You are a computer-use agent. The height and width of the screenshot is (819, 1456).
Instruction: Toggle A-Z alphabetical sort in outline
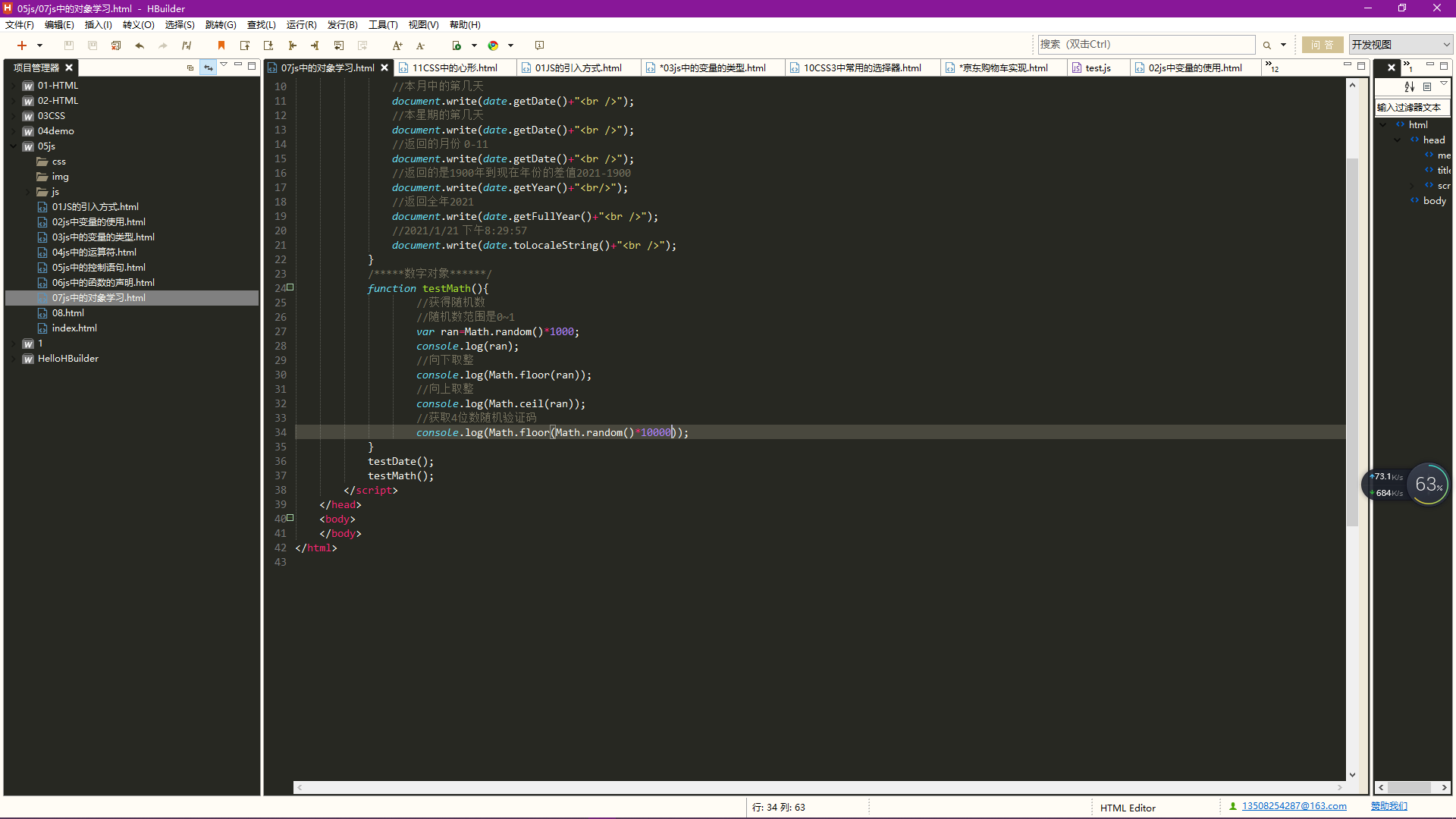click(x=1409, y=86)
